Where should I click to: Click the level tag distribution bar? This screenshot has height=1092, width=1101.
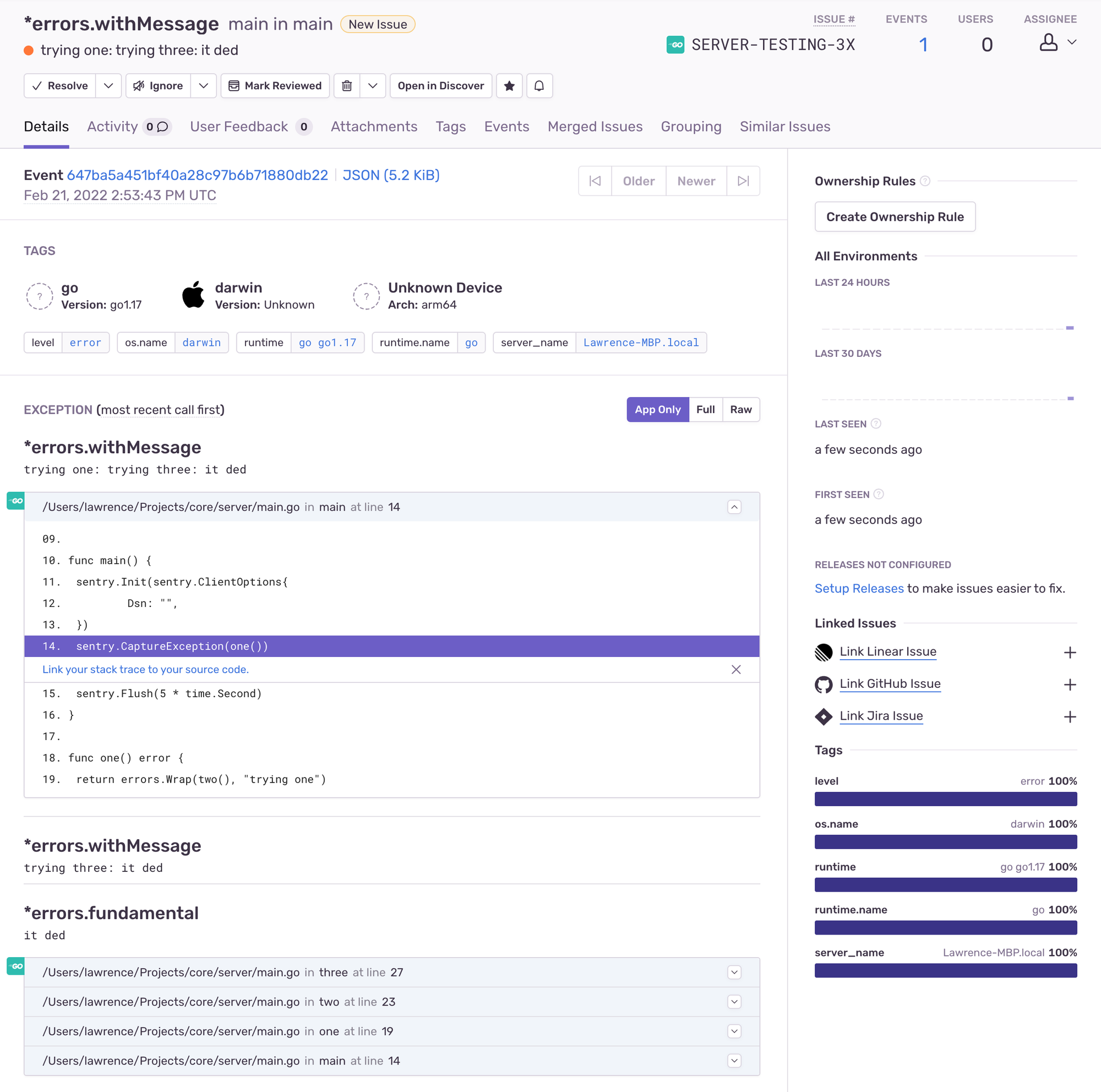[945, 798]
